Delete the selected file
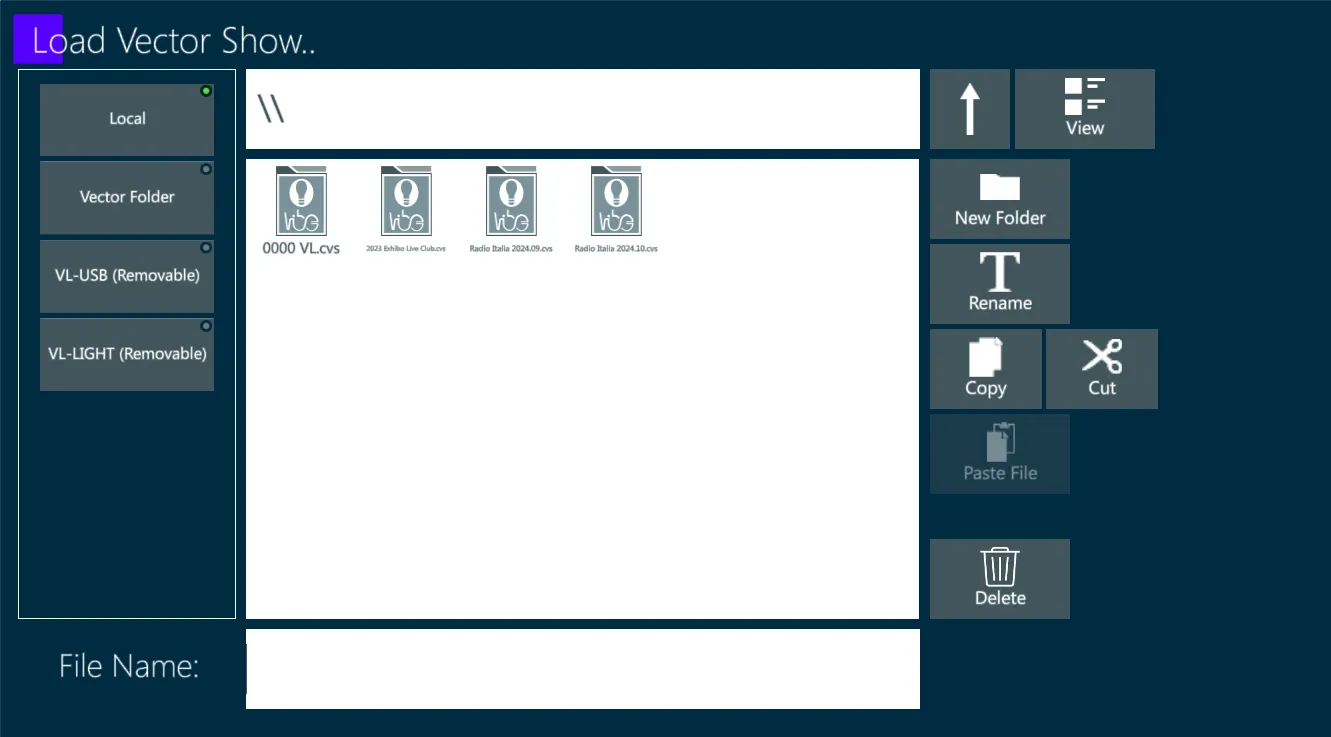 tap(1000, 579)
